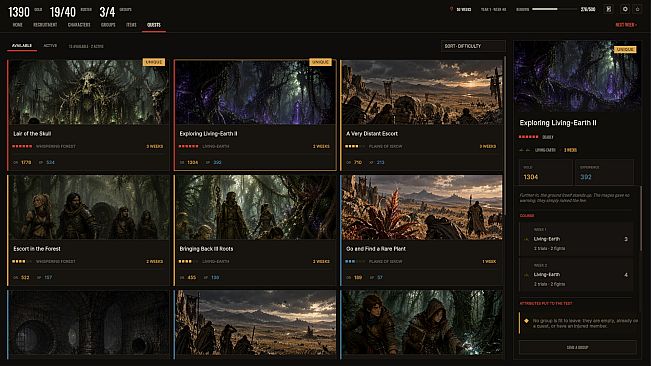Click the difficulty stars on Lair of the Skull
Screen dimensions: 651x366
click(x=22, y=146)
